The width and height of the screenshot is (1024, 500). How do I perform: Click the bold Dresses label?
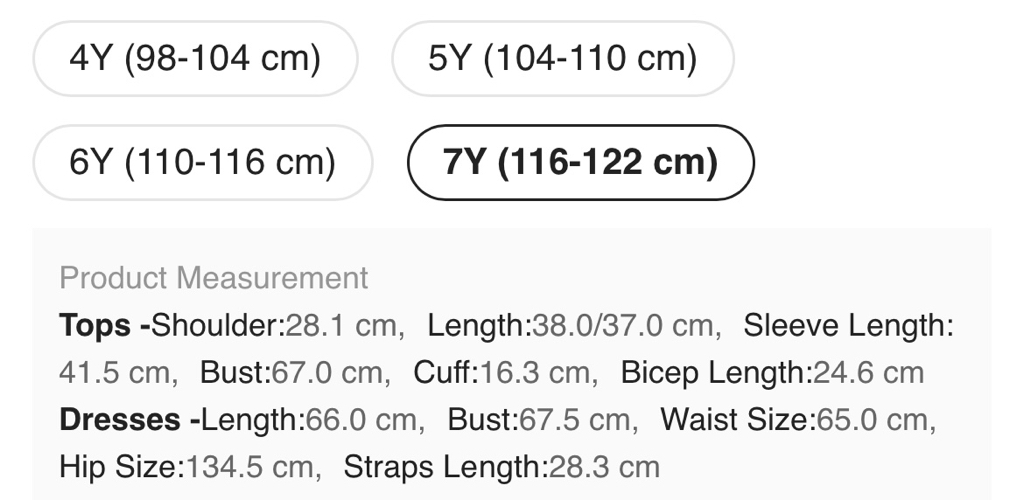[124, 420]
